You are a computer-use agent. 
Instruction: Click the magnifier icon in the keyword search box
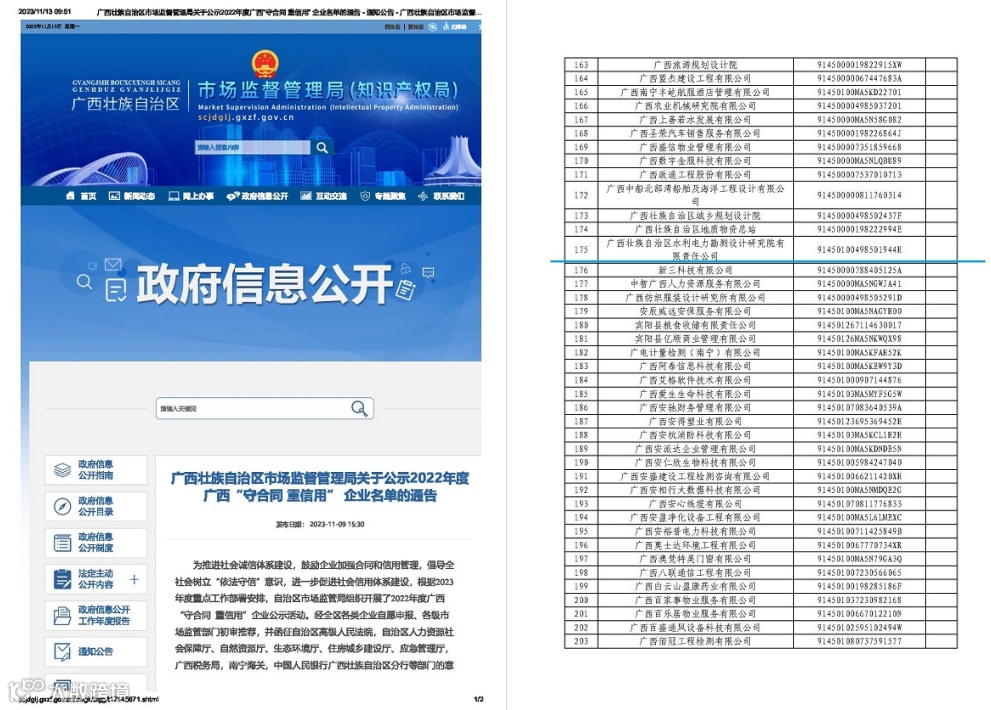pos(359,408)
